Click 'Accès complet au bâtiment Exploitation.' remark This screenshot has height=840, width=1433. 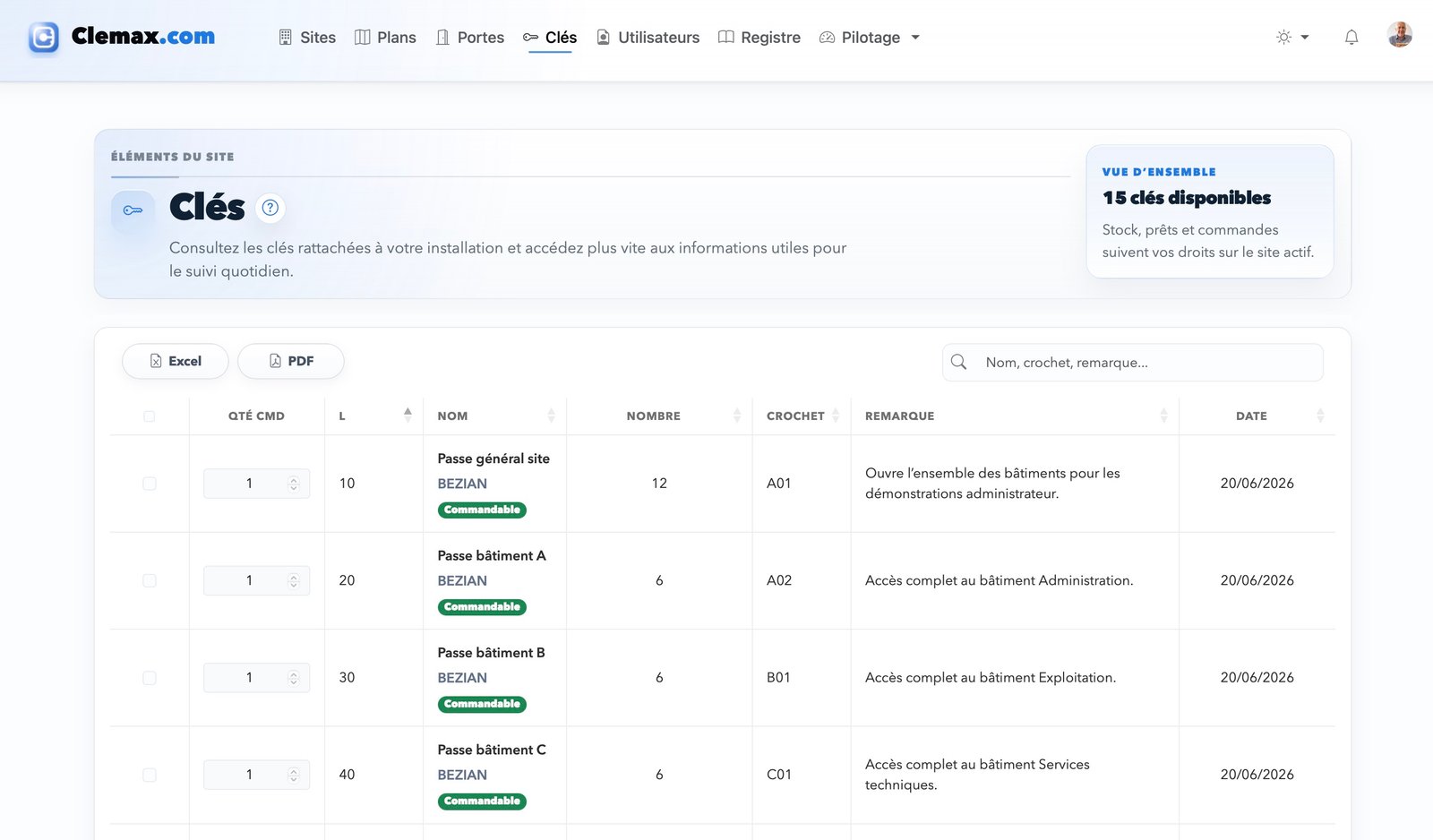(991, 678)
